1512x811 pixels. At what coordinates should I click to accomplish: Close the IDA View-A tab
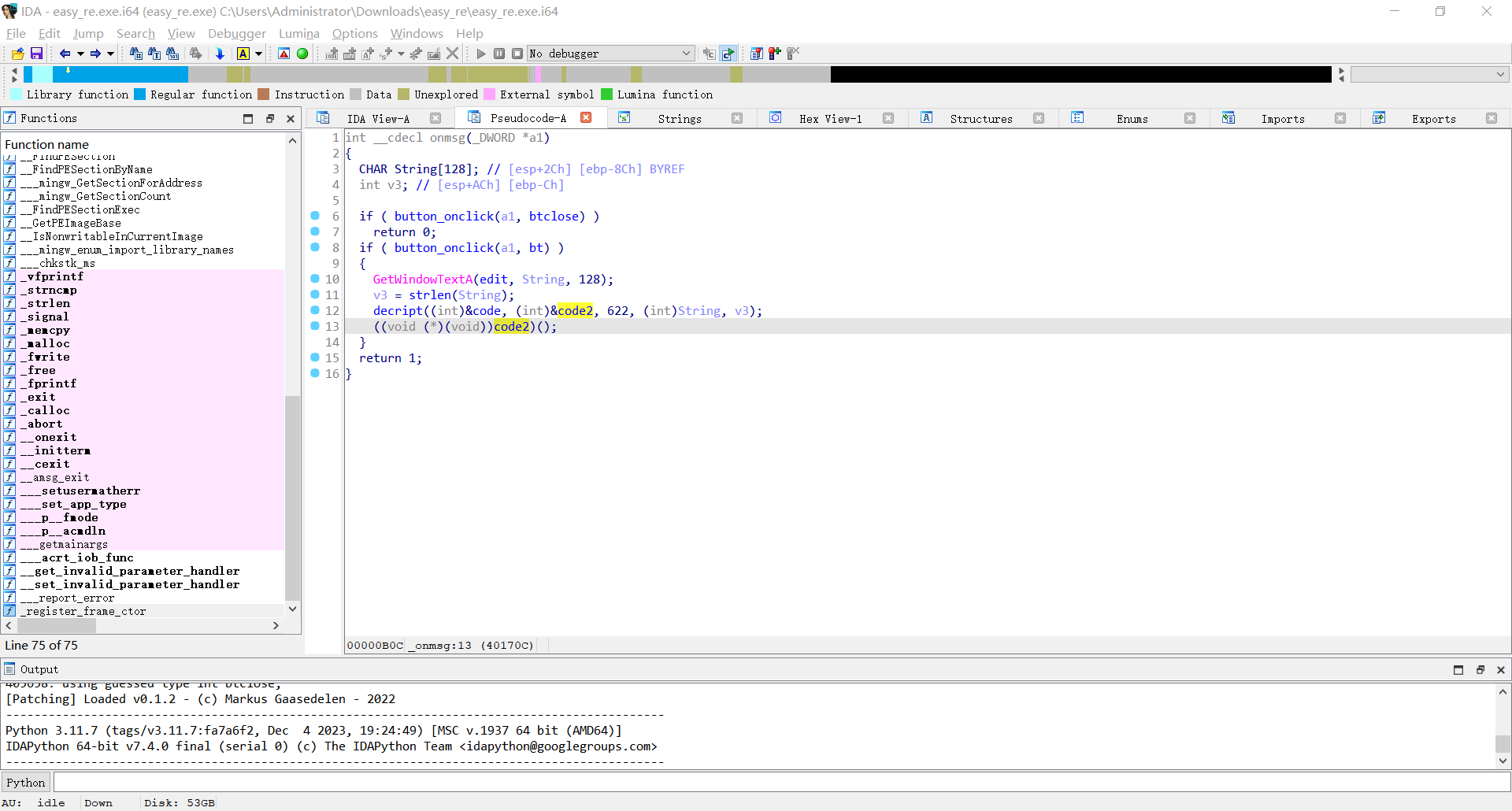pos(435,118)
